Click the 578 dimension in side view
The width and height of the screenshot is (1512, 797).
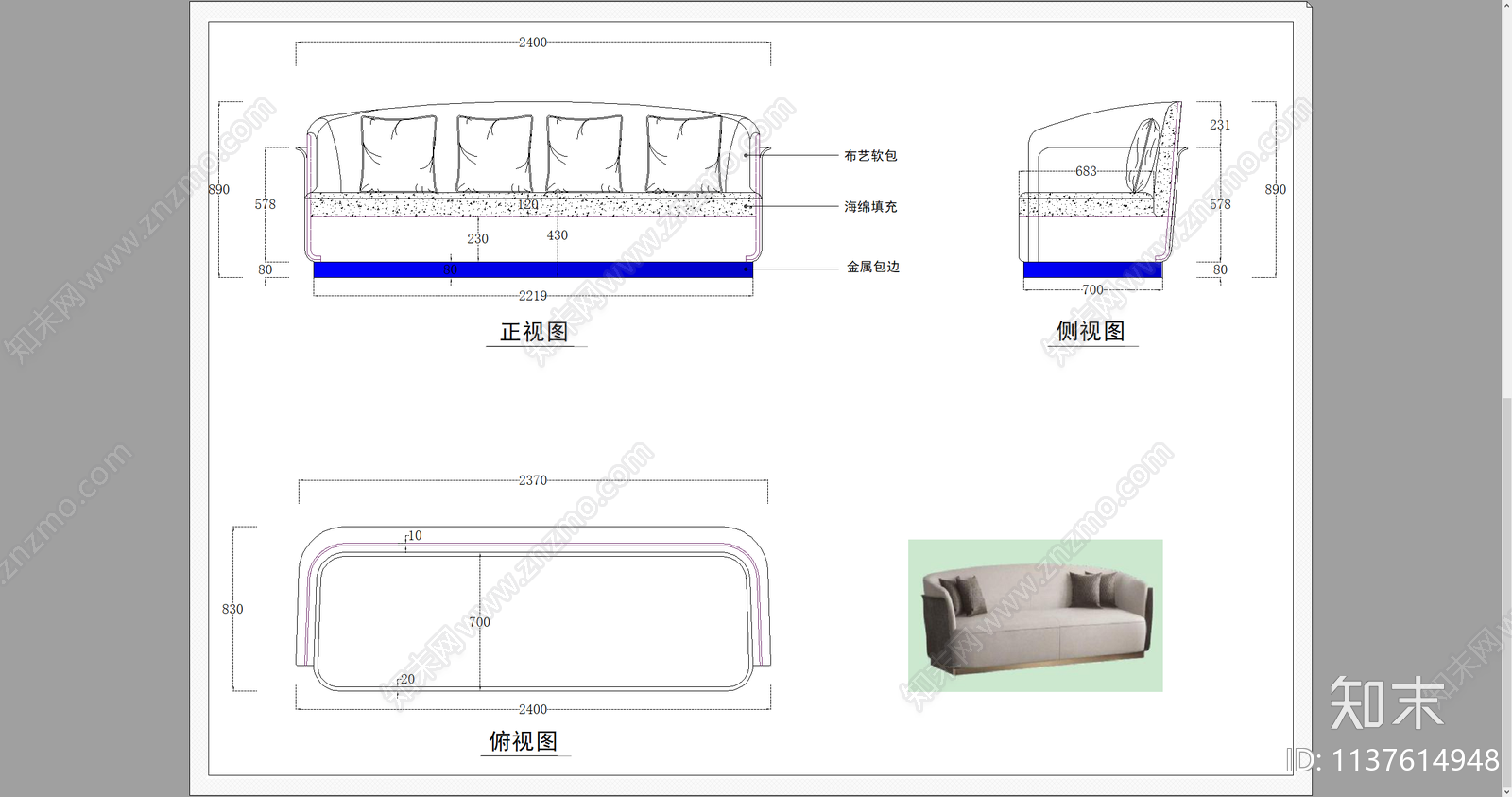click(1220, 204)
